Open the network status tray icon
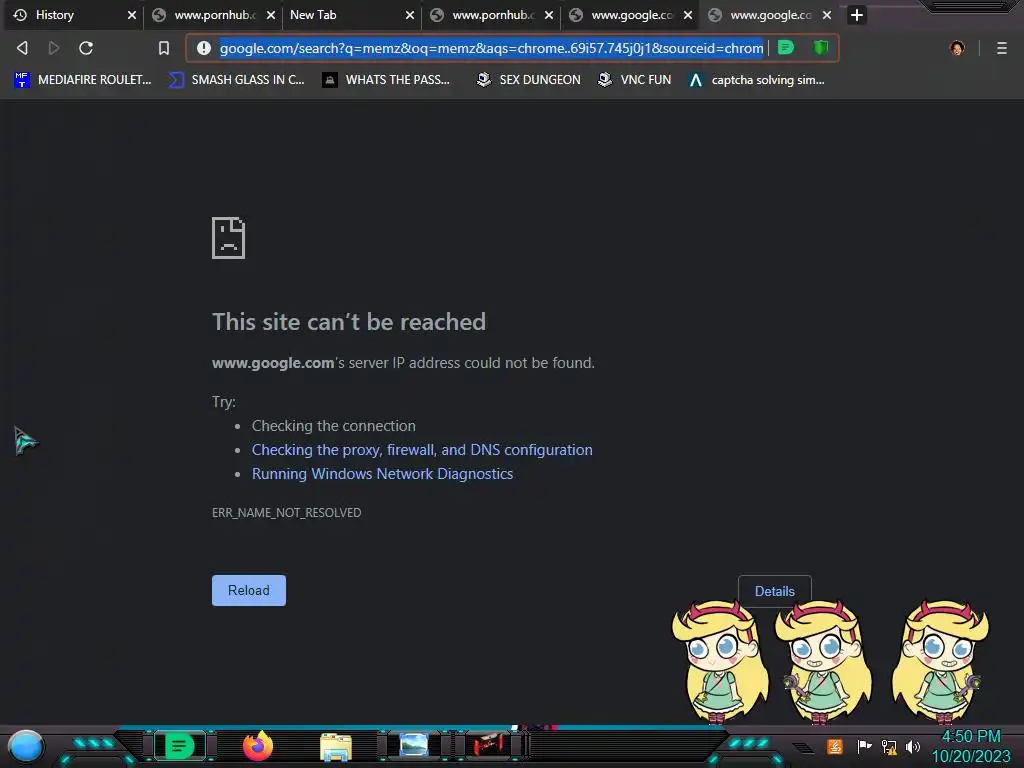This screenshot has height=768, width=1024. coord(889,747)
